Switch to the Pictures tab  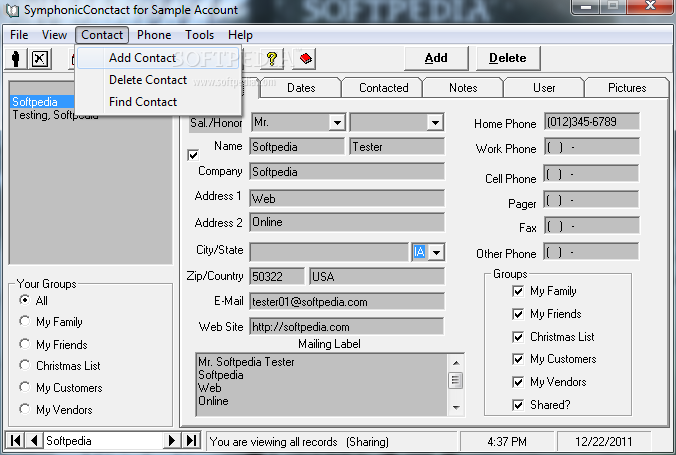tap(627, 88)
